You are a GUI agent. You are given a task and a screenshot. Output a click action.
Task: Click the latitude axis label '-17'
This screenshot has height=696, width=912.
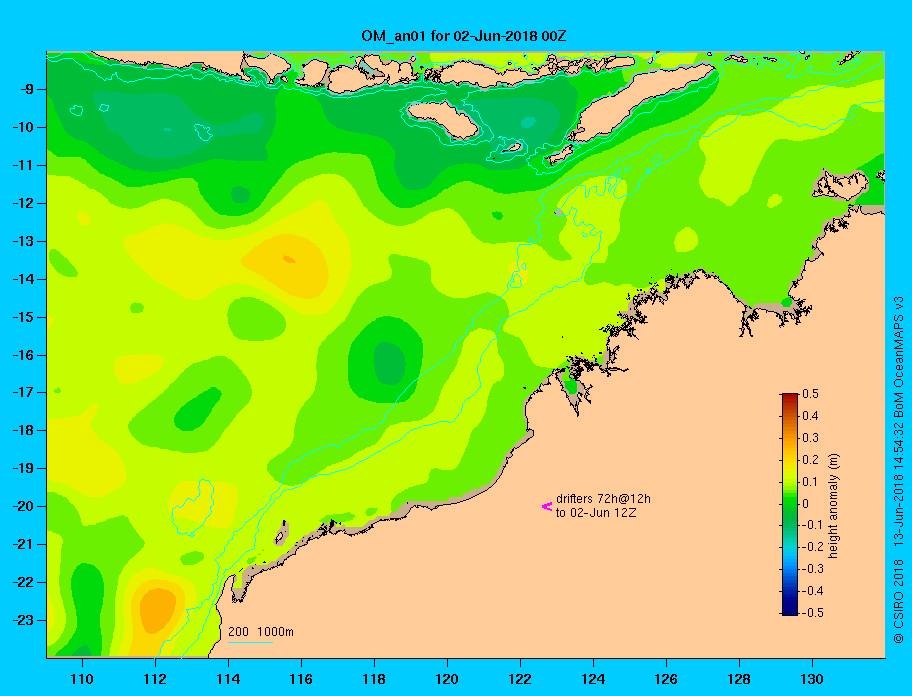pos(22,392)
